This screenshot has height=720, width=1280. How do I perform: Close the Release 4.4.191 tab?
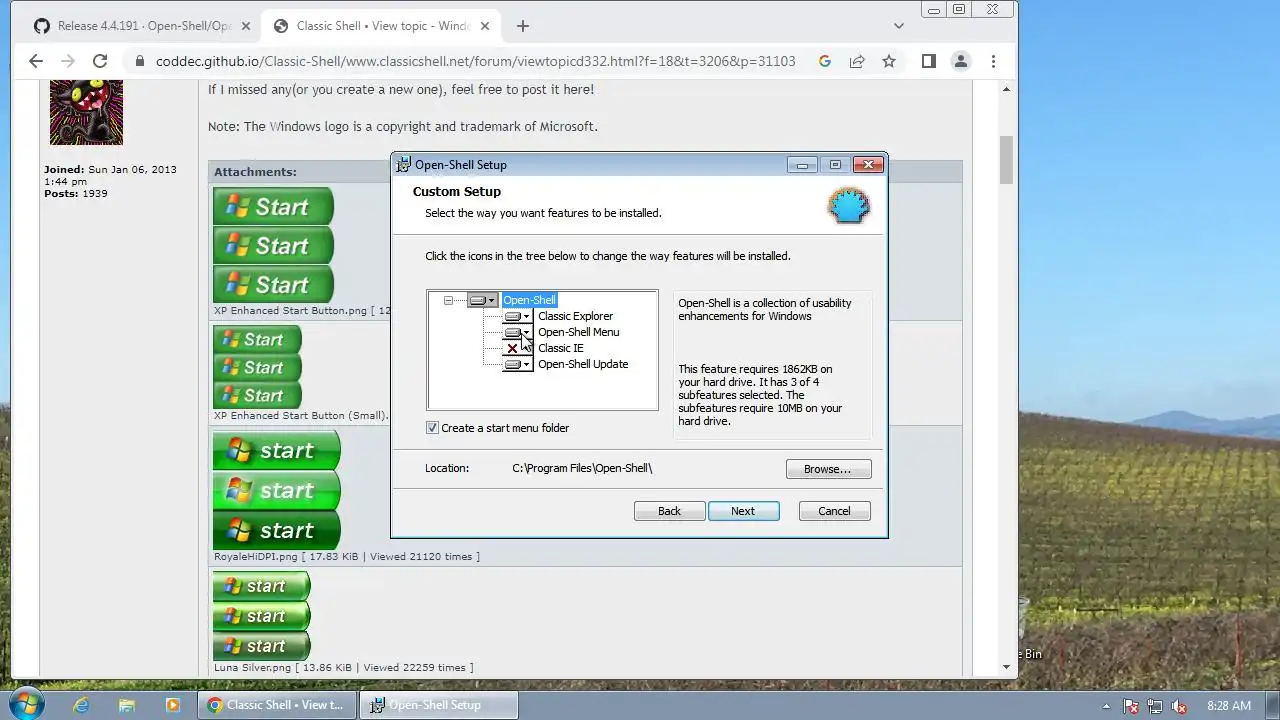(246, 26)
